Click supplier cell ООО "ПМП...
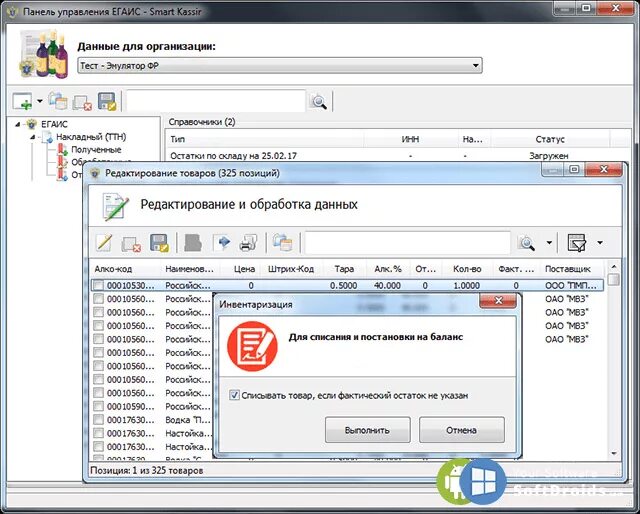Screen dimensions: 640x514 tap(571, 285)
